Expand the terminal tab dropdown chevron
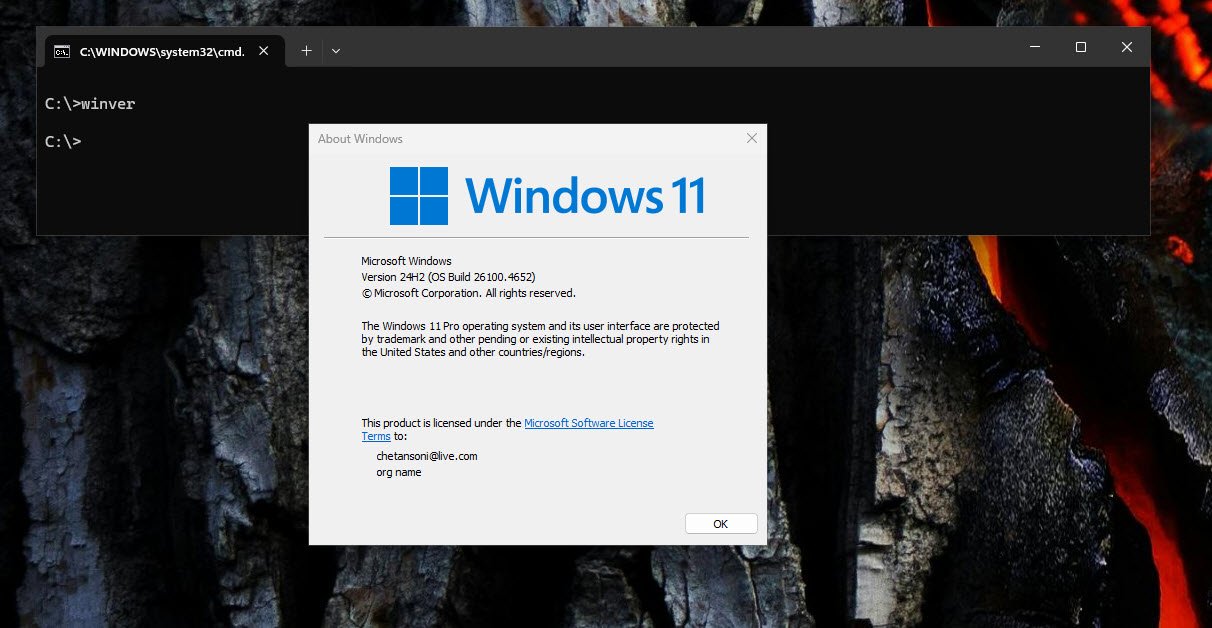Image resolution: width=1212 pixels, height=628 pixels. coord(336,51)
